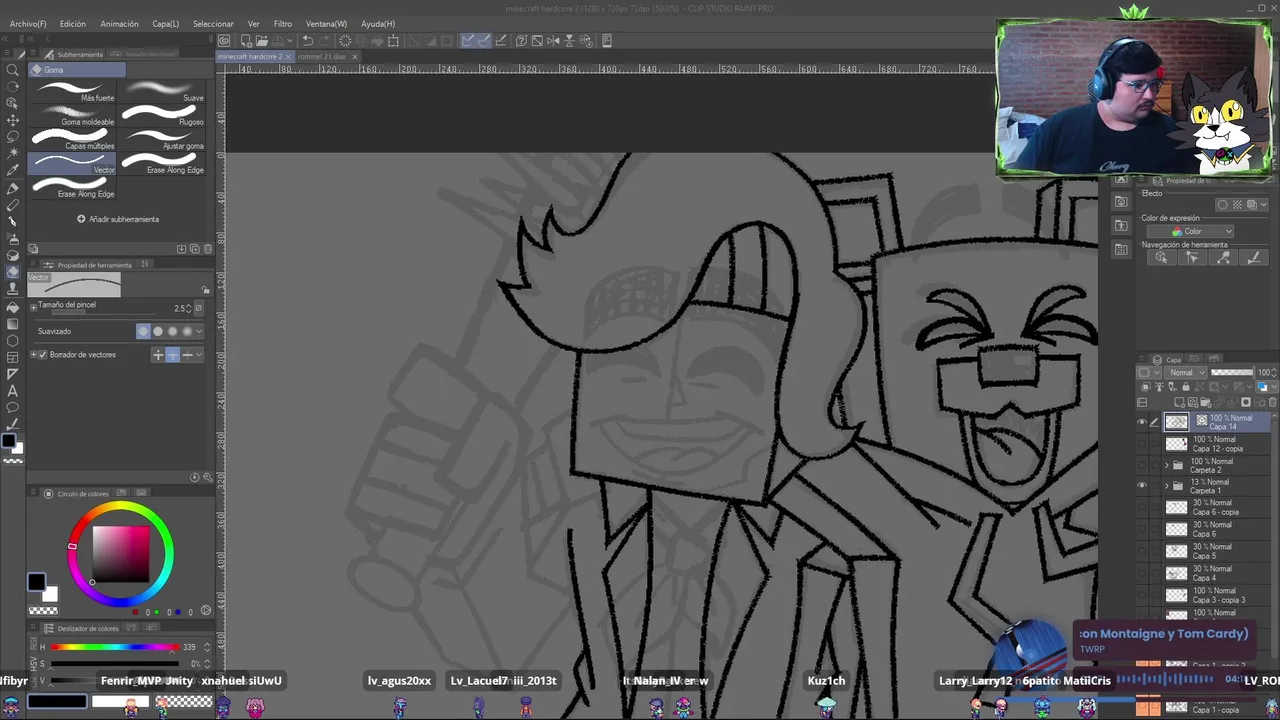Open Borrador de vectores mode dropdown
The height and width of the screenshot is (720, 1280).
tap(199, 355)
